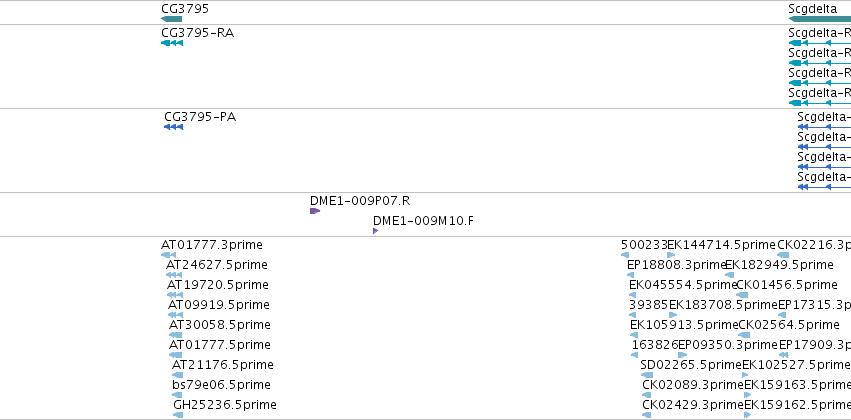Select the DME1-009M10.F small purple glyph
Image resolution: width=851 pixels, height=420 pixels.
(375, 231)
